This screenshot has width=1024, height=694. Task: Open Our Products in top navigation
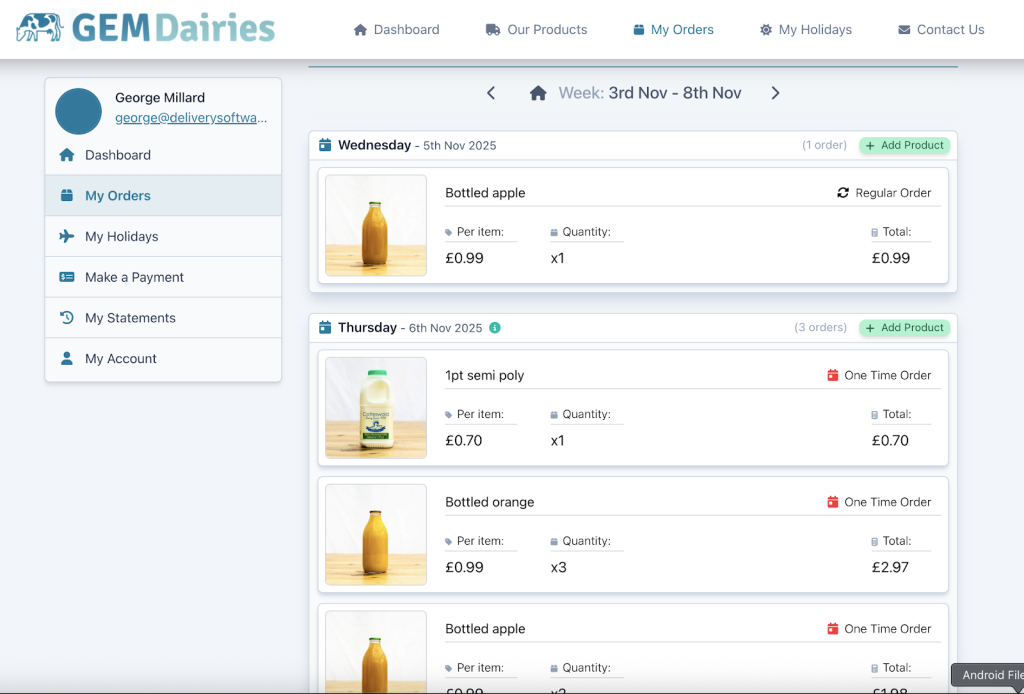(536, 30)
